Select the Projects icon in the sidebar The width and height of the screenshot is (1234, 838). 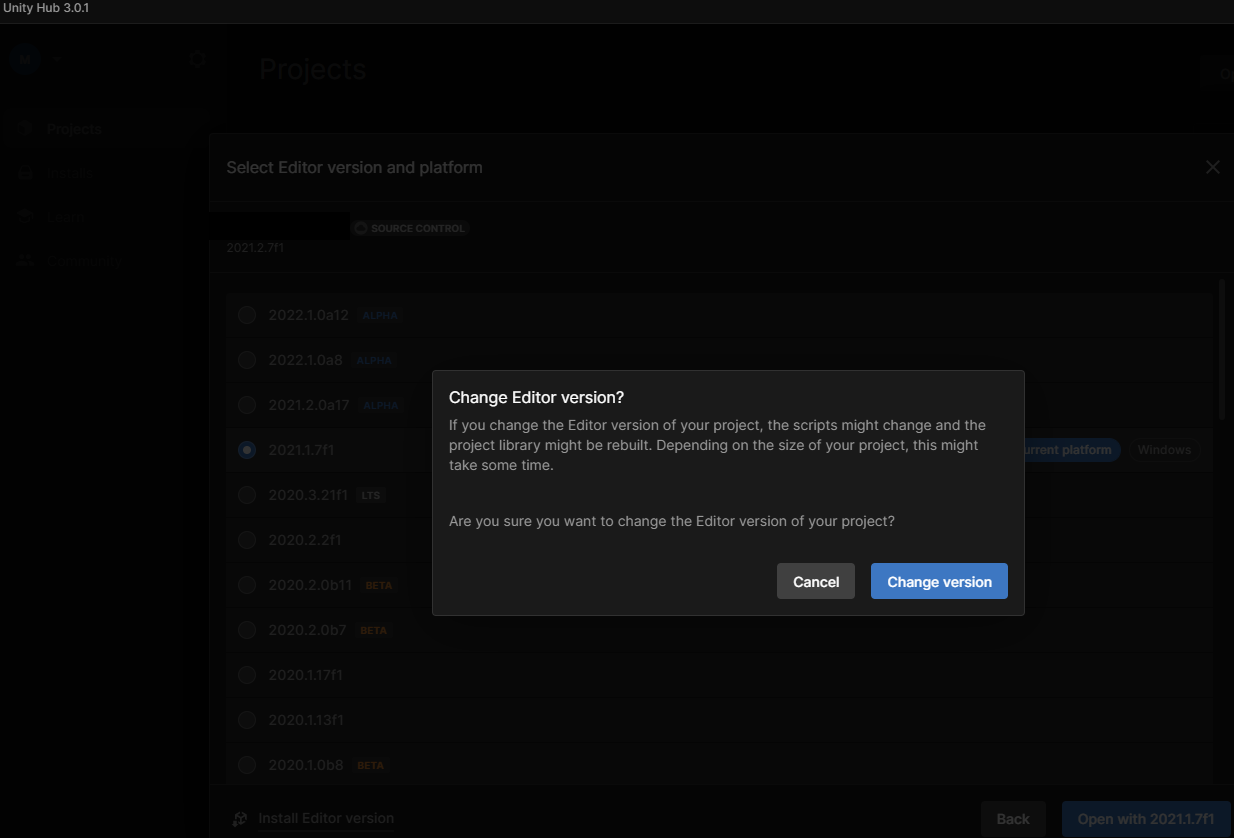coord(25,128)
